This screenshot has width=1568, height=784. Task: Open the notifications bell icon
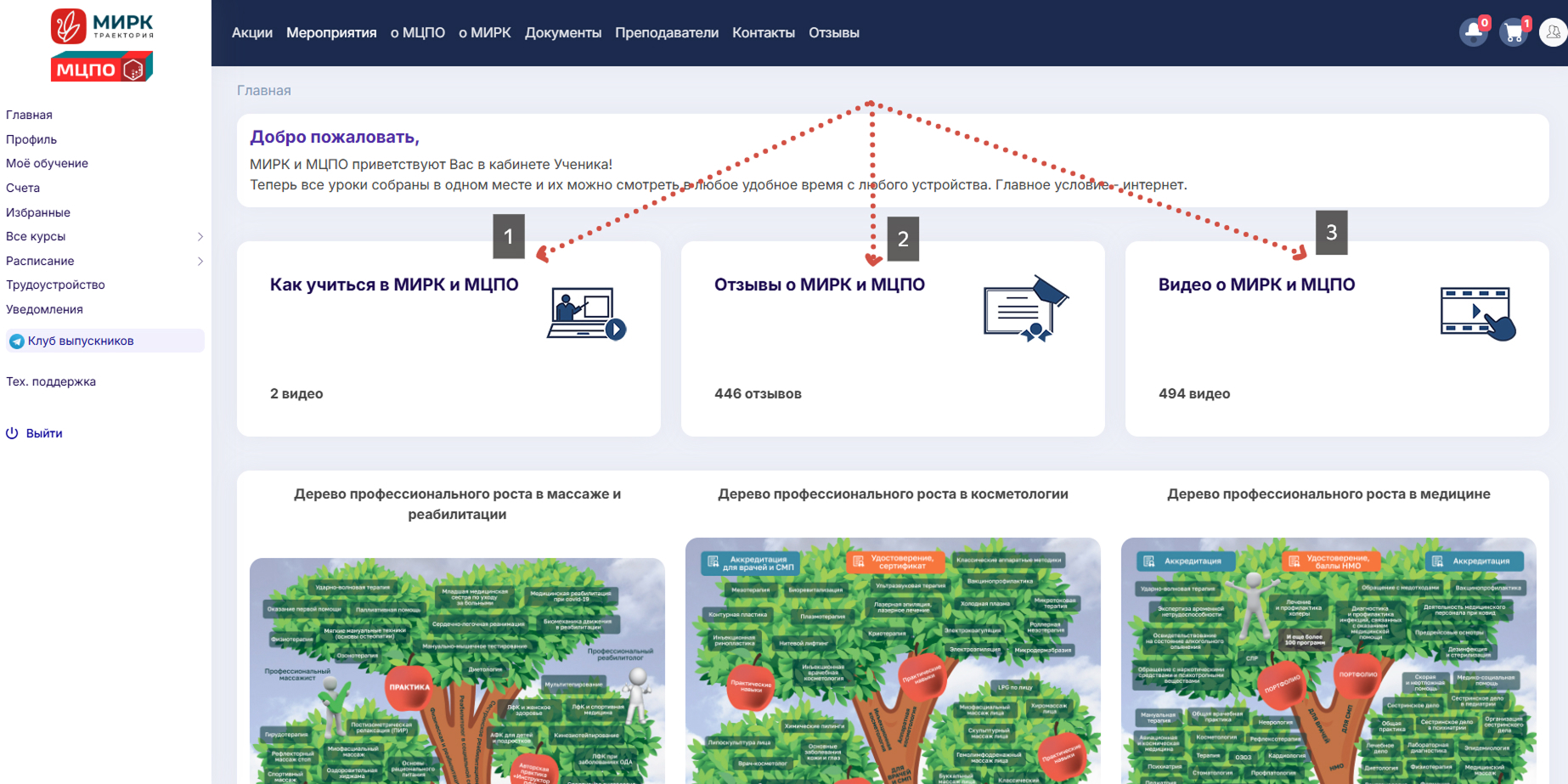(x=1473, y=32)
